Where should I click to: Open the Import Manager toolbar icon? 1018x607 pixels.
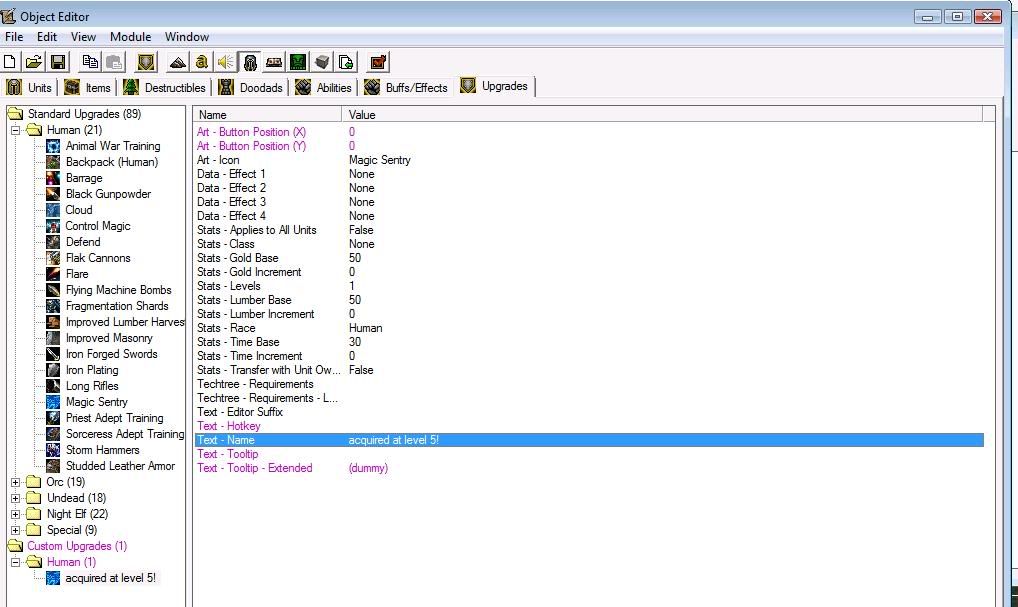(346, 62)
